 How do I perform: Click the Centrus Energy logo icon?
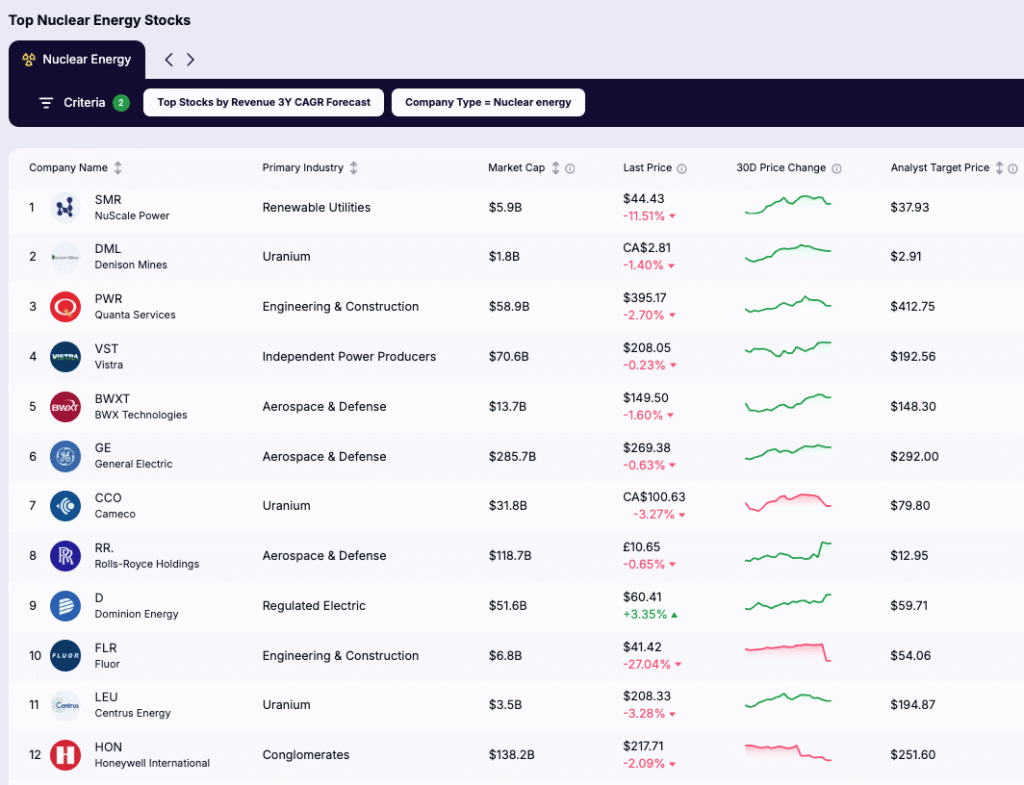click(x=65, y=705)
